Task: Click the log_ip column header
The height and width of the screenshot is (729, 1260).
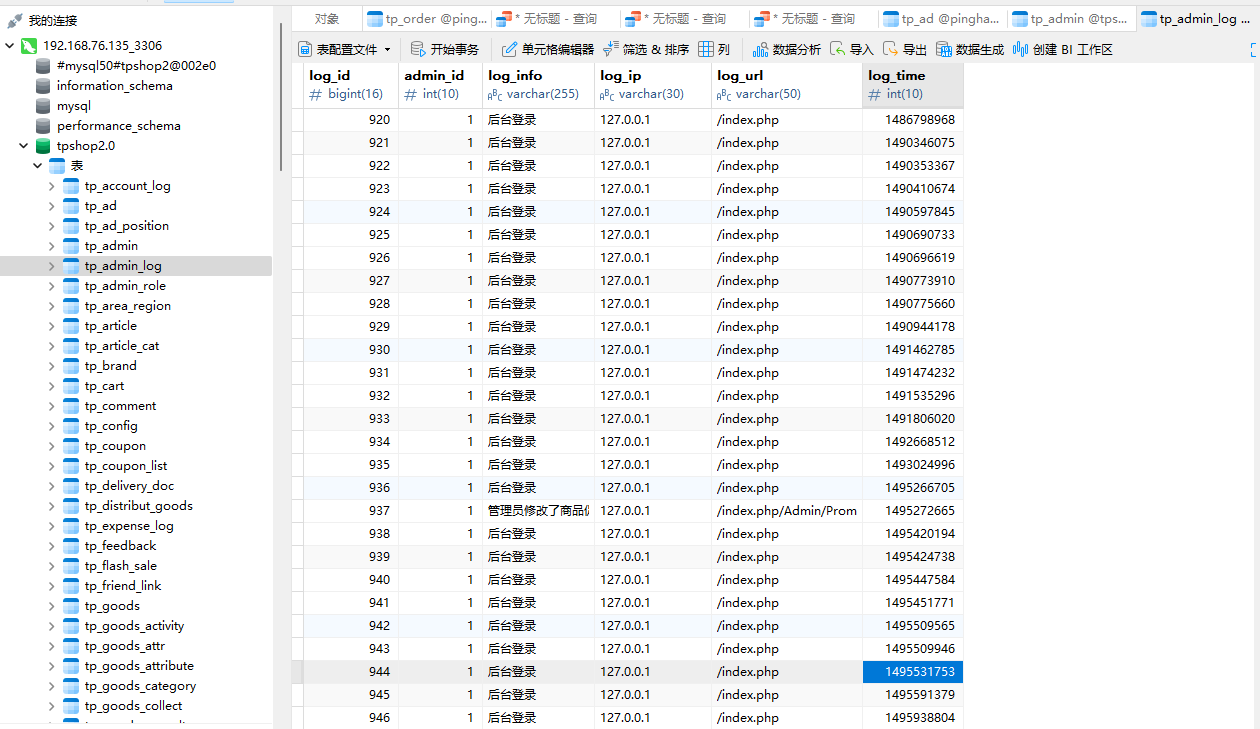Action: (653, 85)
